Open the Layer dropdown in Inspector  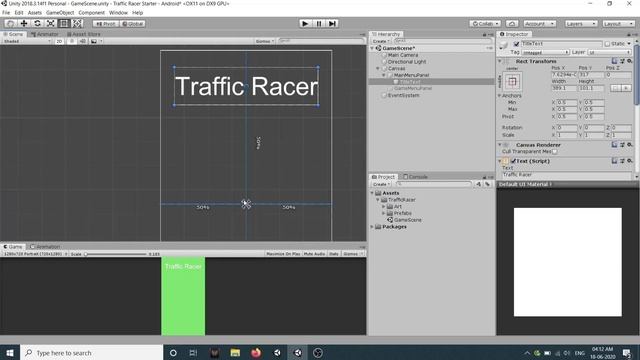tap(610, 52)
